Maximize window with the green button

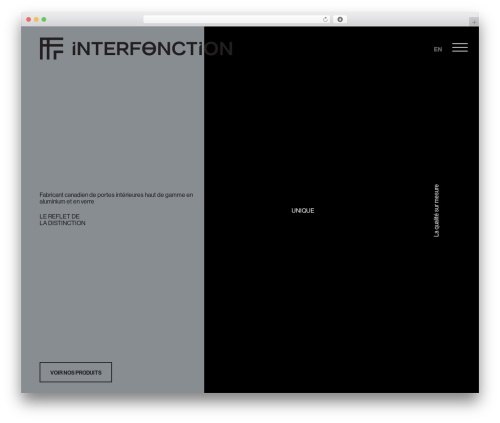[44, 19]
